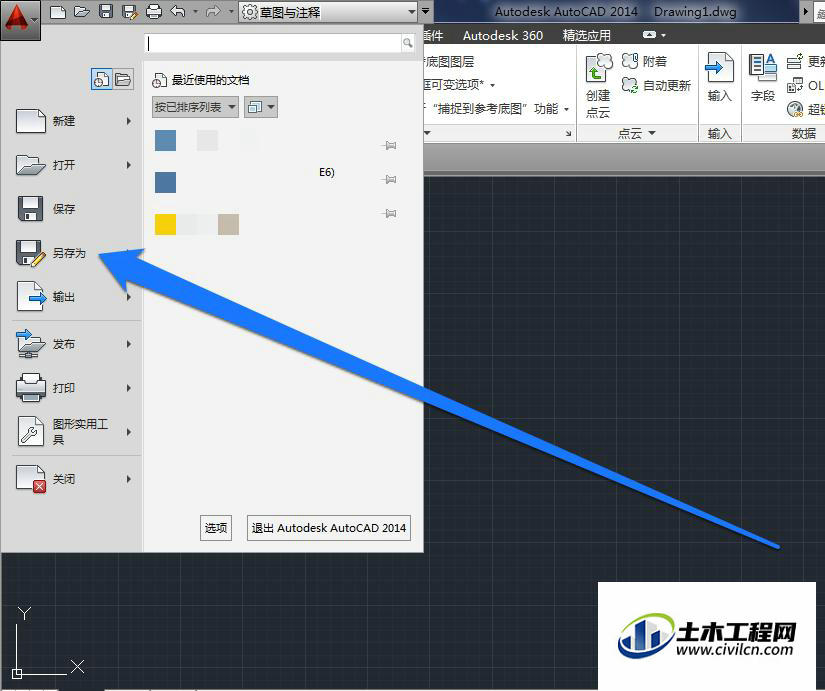This screenshot has height=691, width=825.
Task: Open the Customize Quick Access toolbar arrow
Action: (x=425, y=11)
